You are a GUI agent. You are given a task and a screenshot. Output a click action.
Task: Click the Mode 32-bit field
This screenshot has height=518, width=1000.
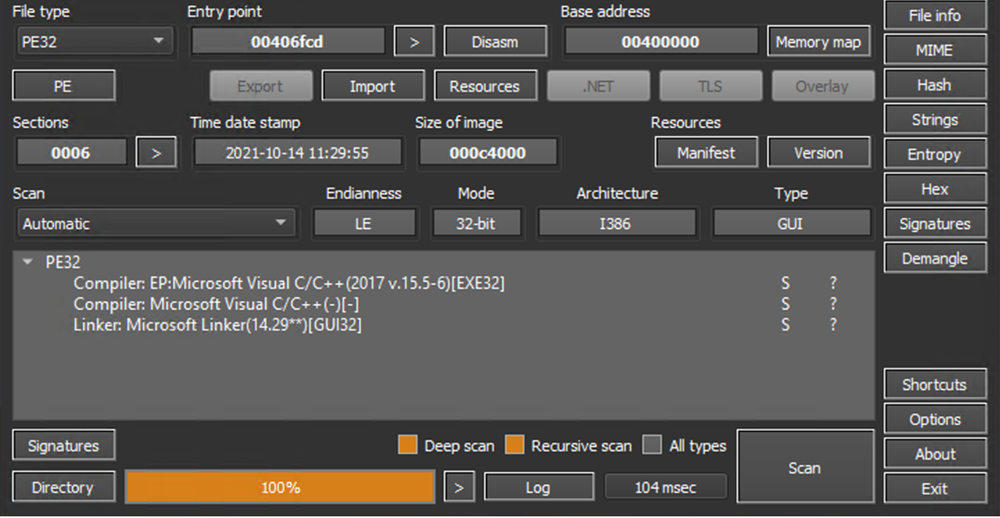coord(476,223)
